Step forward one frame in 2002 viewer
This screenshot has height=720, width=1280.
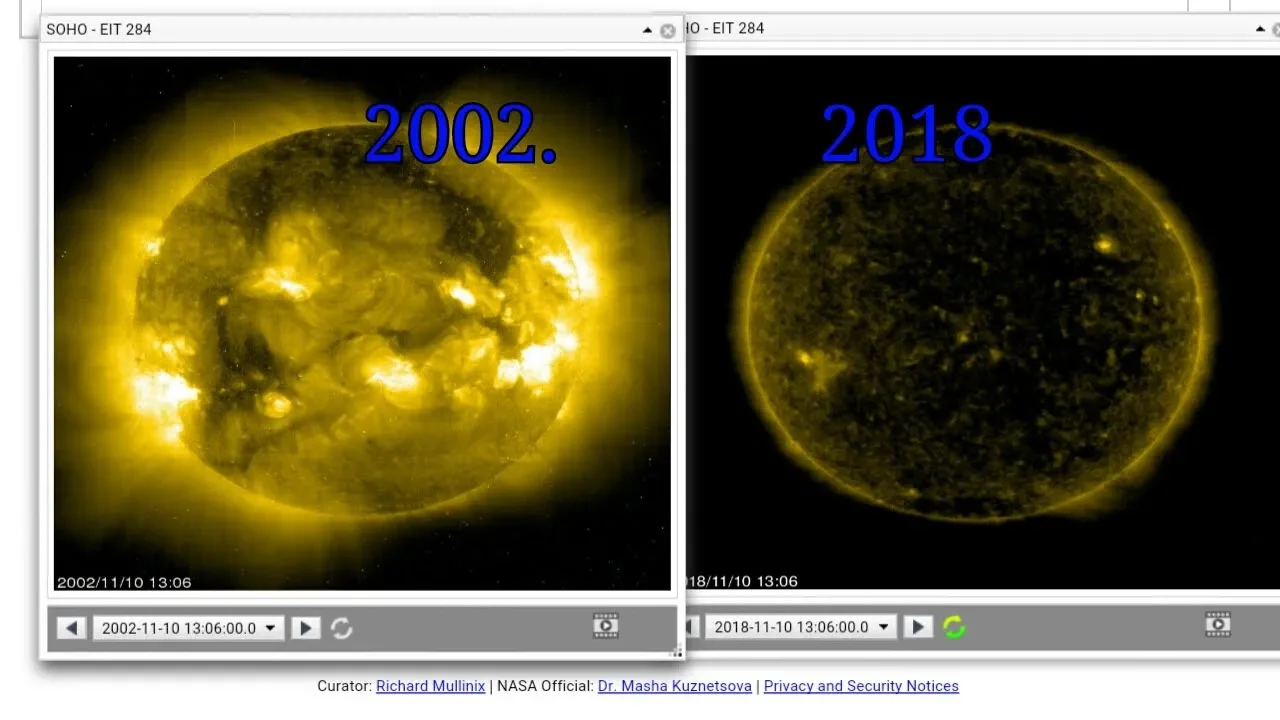pos(306,628)
